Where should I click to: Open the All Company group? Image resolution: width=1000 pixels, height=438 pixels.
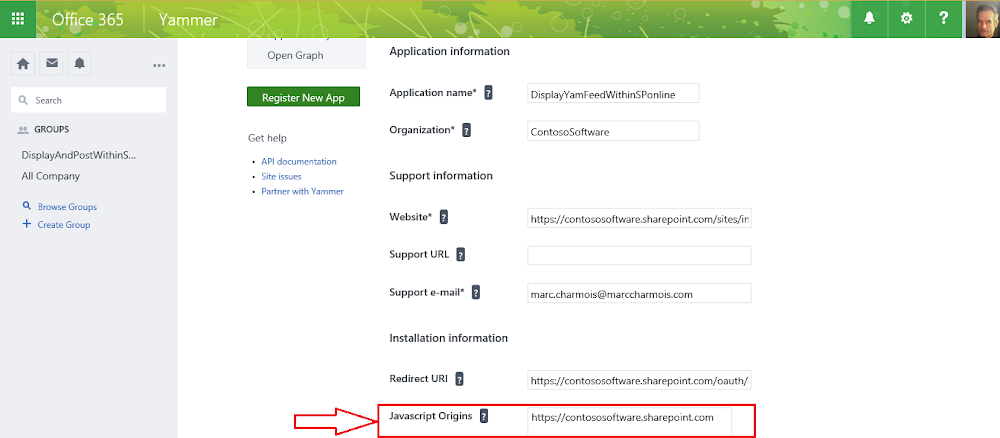[x=50, y=176]
